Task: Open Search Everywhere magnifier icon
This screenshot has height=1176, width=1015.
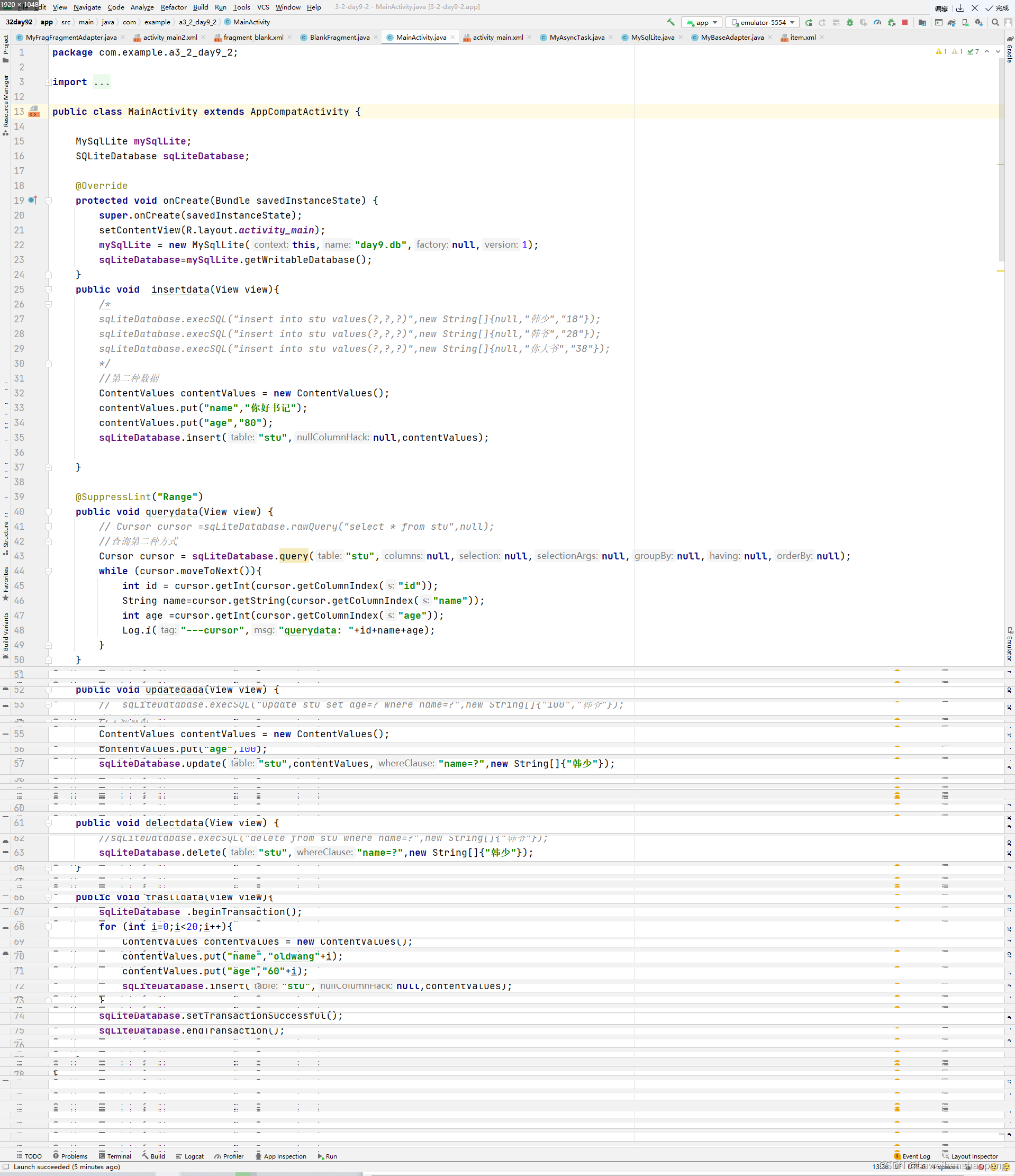Action: tap(996, 22)
